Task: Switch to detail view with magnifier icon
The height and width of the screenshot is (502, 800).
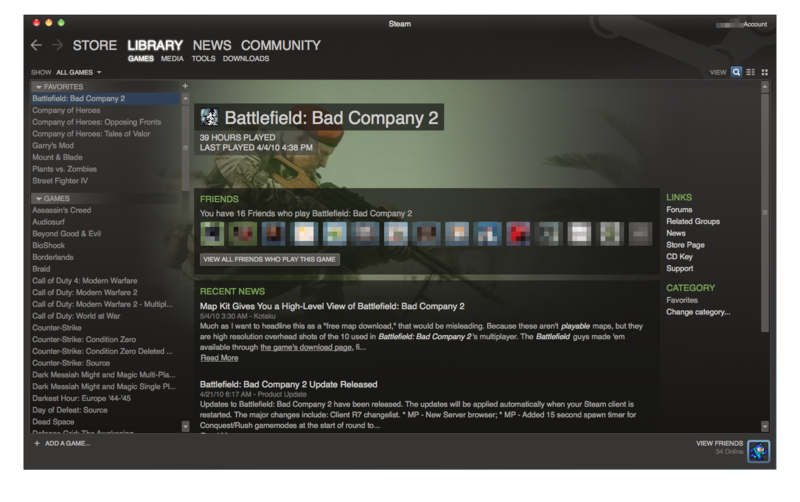Action: [x=736, y=72]
